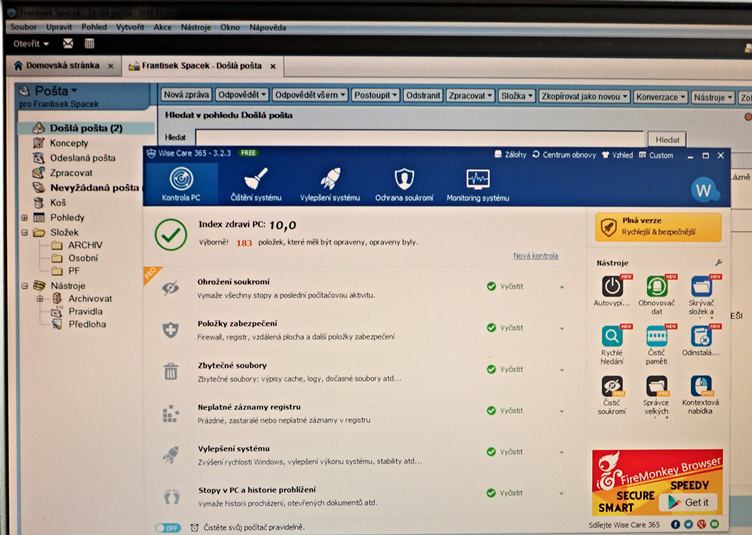The width and height of the screenshot is (752, 535).
Task: Click Nová zpráva button
Action: tap(186, 95)
